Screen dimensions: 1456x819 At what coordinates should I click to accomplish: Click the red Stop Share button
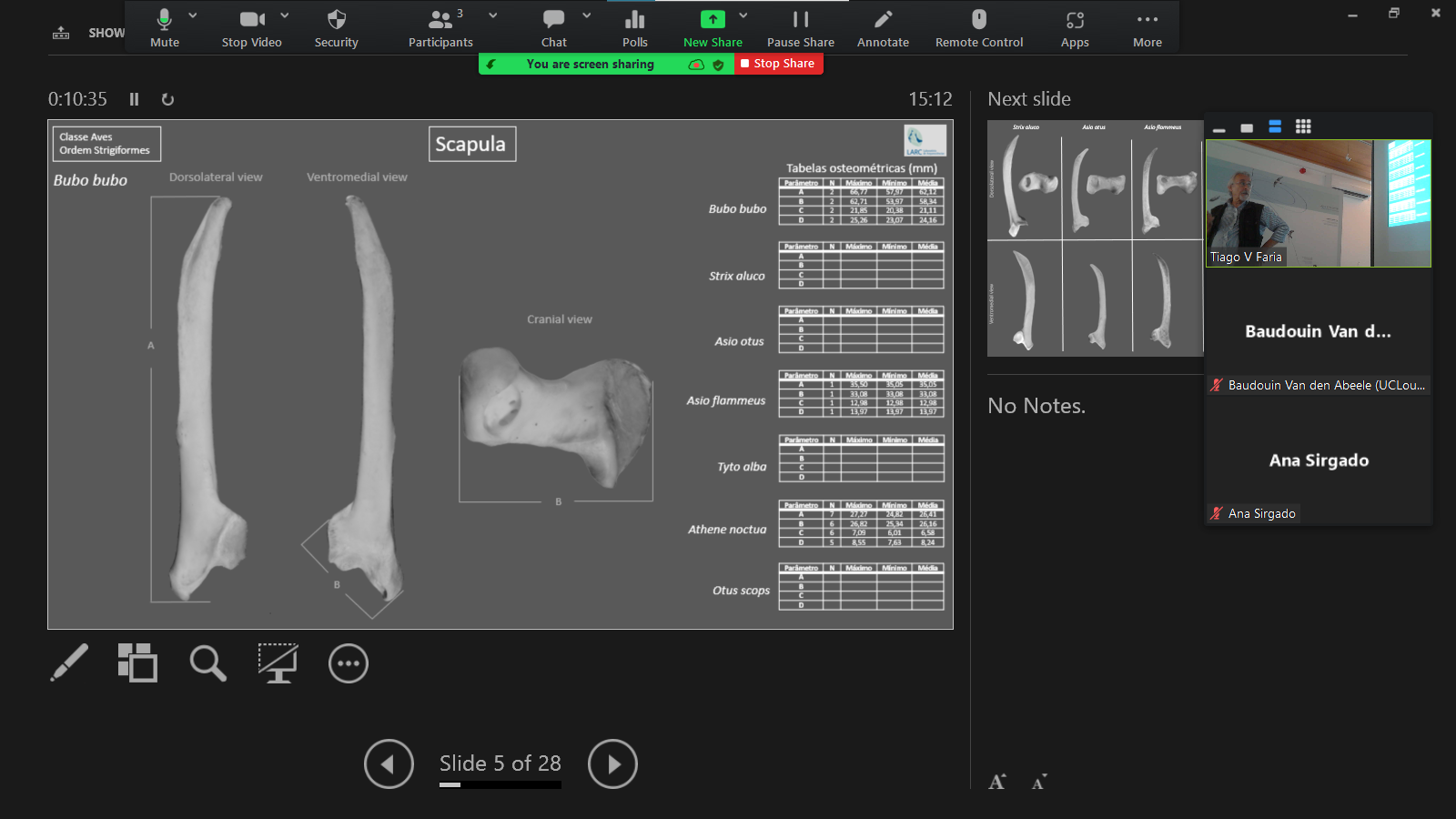click(779, 64)
